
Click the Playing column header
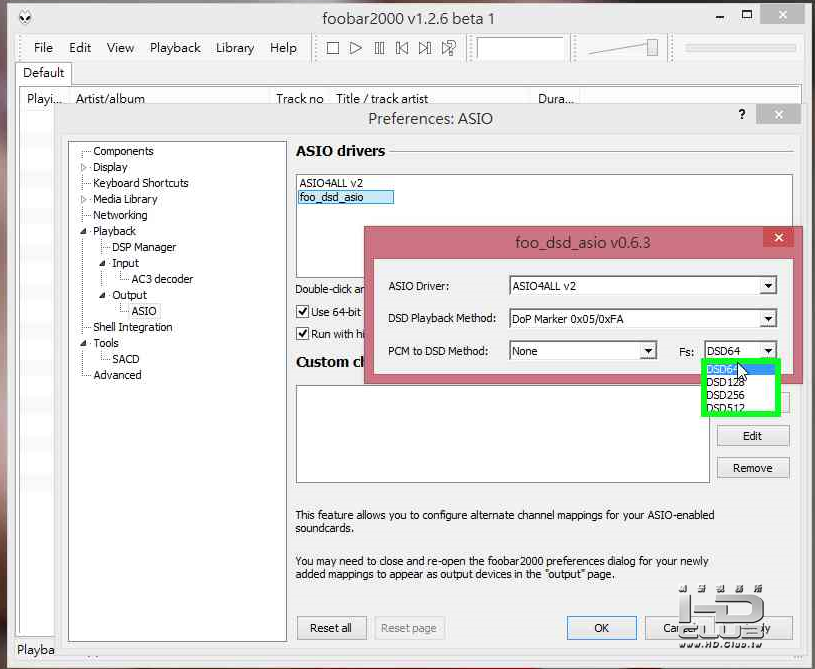[x=44, y=99]
